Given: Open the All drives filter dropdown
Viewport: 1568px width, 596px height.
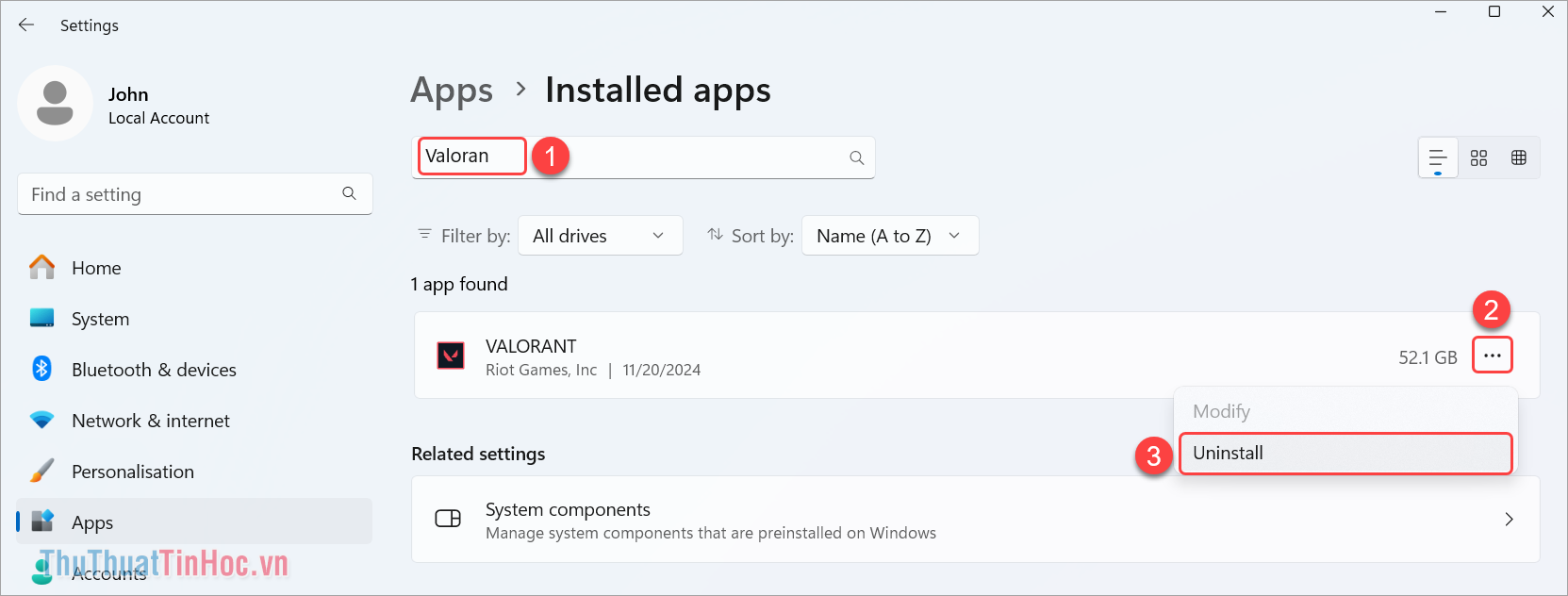Looking at the screenshot, I should (600, 236).
